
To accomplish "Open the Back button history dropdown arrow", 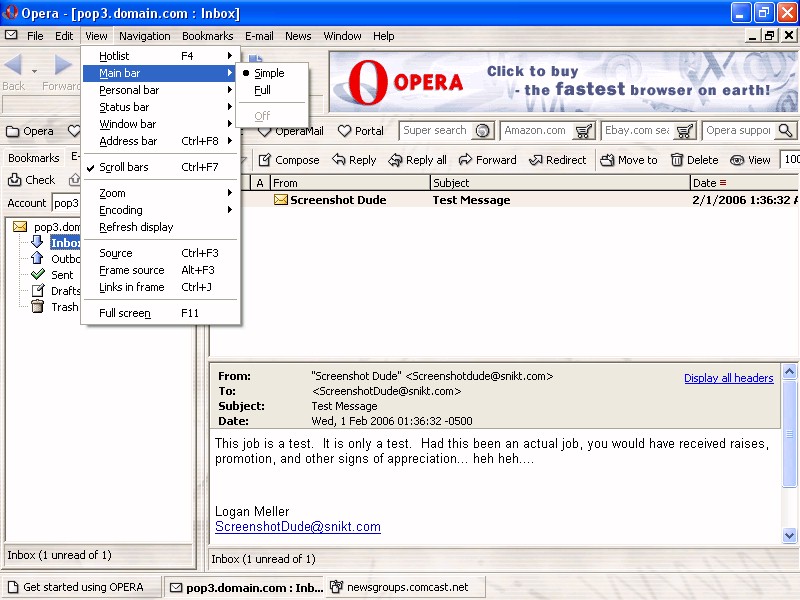I will (34, 71).
